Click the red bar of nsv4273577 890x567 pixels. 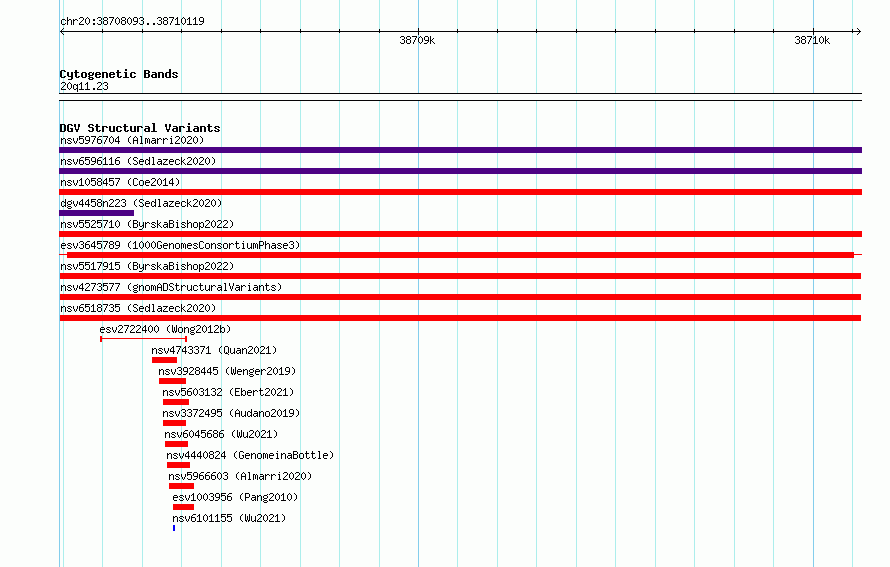click(460, 297)
